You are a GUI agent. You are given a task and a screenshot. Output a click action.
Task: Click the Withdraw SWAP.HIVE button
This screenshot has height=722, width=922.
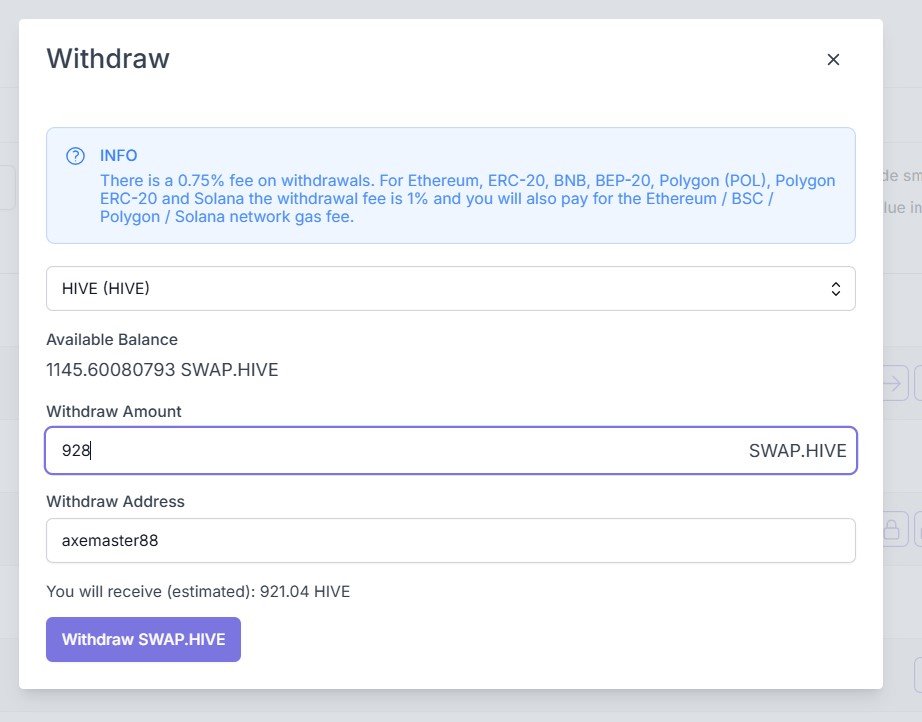143,639
